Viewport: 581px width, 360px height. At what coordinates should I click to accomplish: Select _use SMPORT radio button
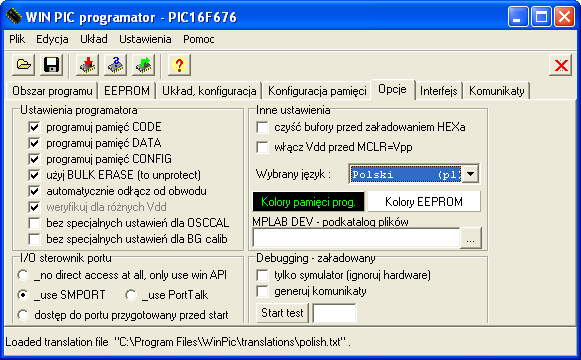point(23,295)
